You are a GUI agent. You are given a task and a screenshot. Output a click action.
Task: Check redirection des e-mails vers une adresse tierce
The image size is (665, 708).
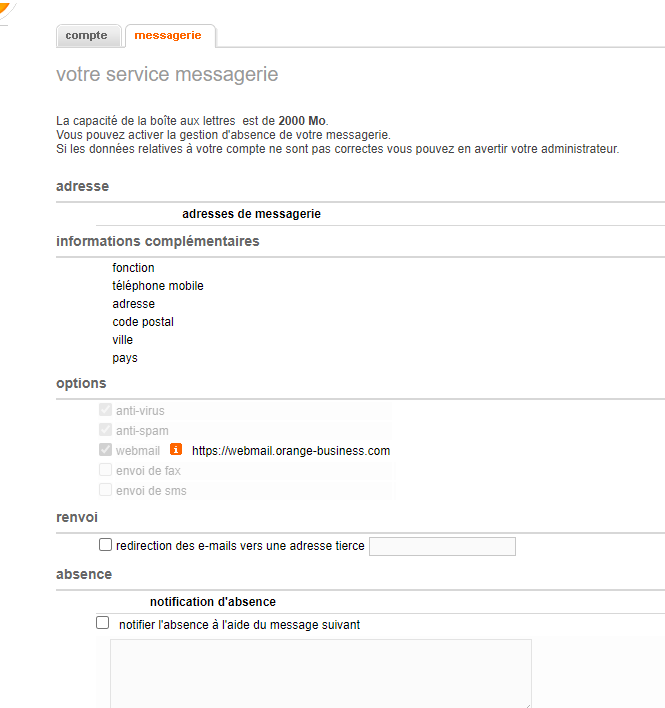click(105, 545)
